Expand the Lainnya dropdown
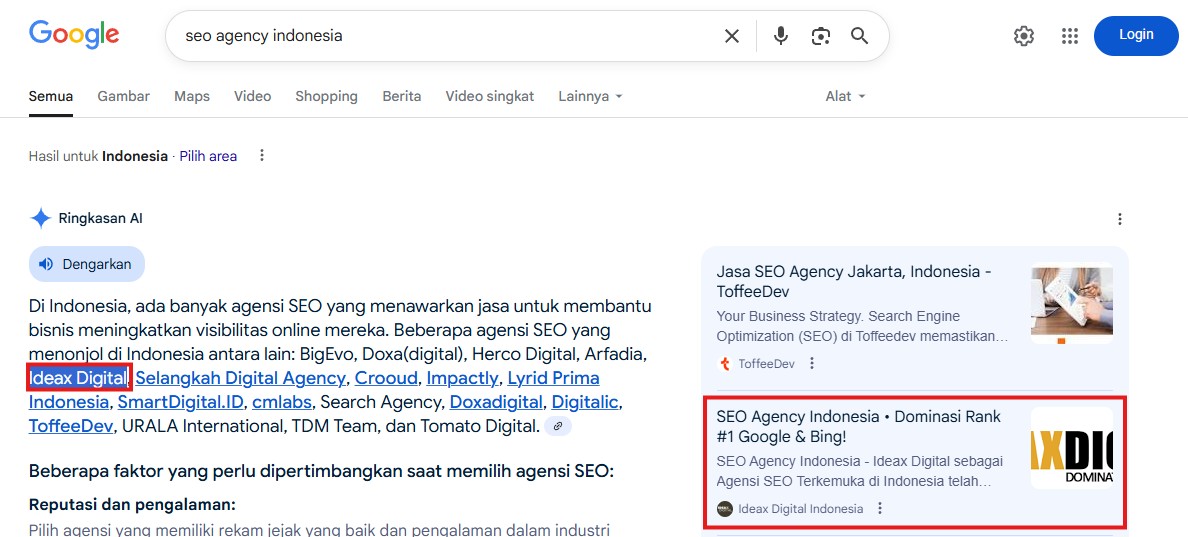Screen dimensions: 1188x537 coord(590,96)
